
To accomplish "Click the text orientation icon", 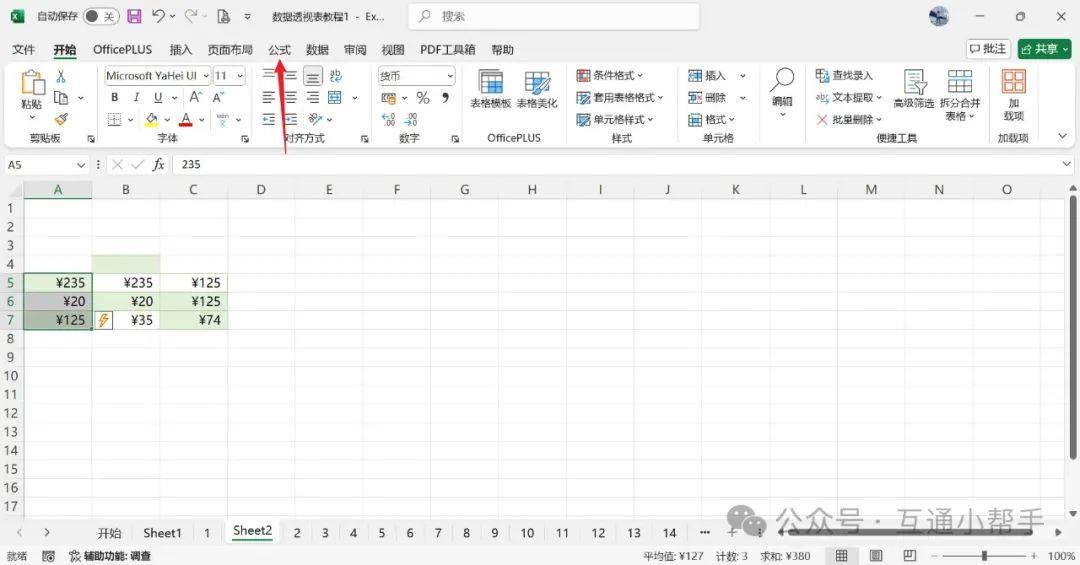I will 315,119.
